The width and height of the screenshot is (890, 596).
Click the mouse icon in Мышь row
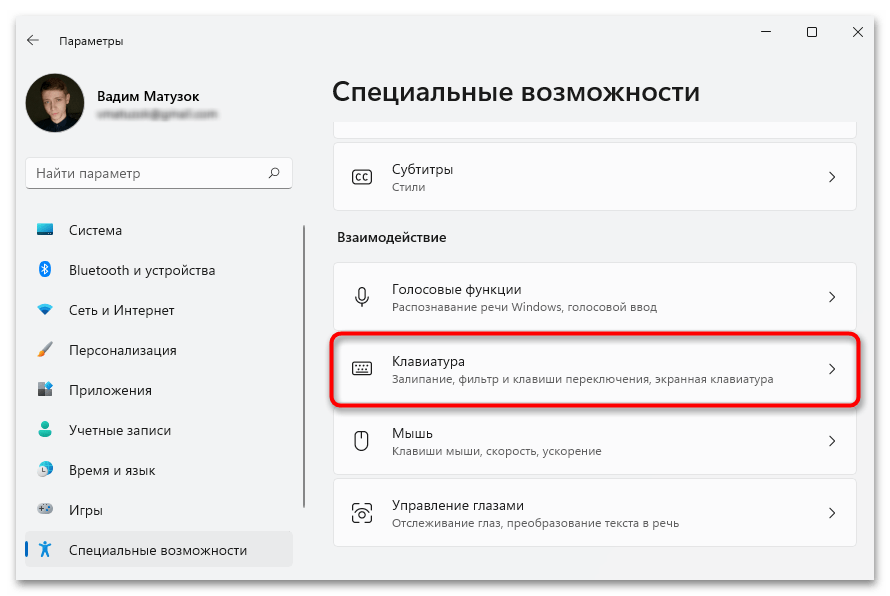click(x=361, y=441)
